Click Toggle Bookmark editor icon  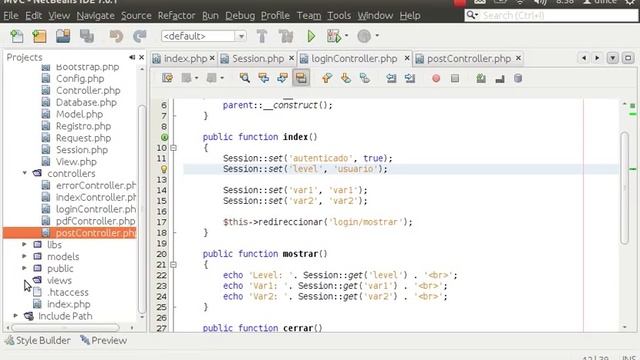[x=365, y=78]
